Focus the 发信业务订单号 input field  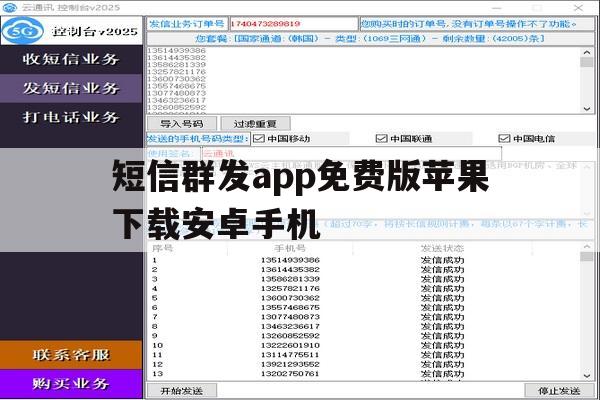(293, 24)
